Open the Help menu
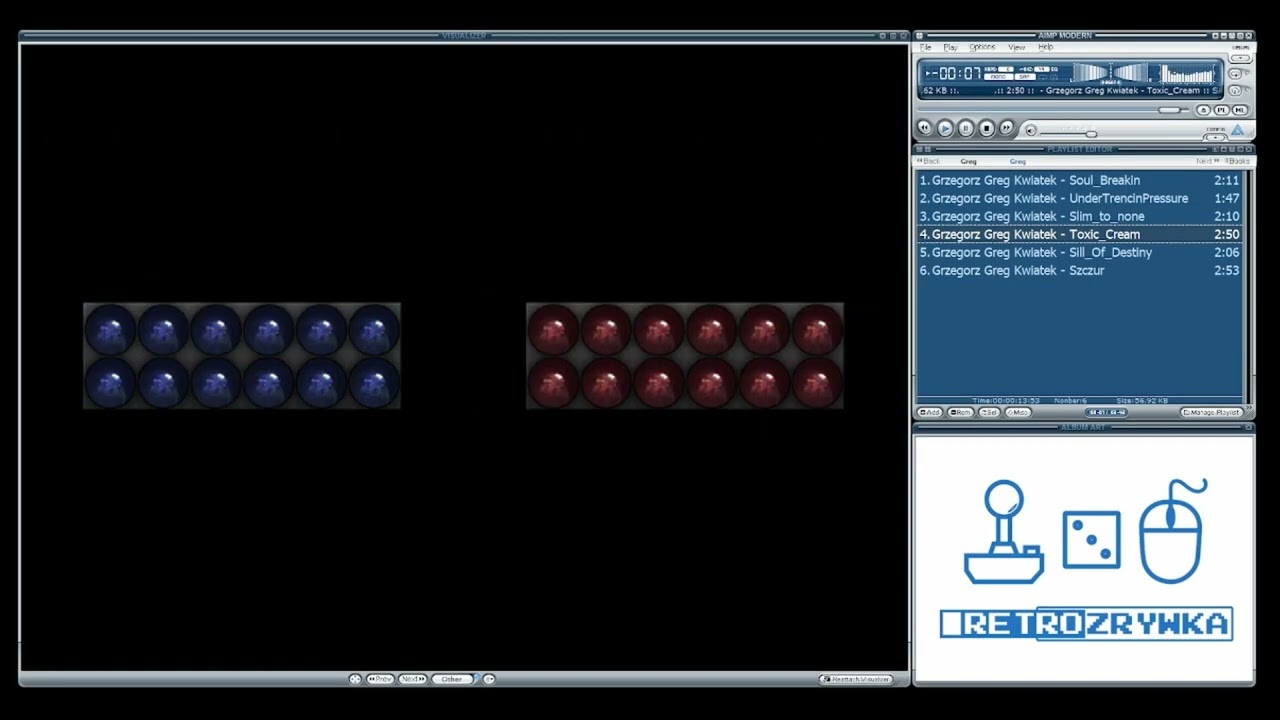This screenshot has height=720, width=1280. pyautogui.click(x=1045, y=47)
